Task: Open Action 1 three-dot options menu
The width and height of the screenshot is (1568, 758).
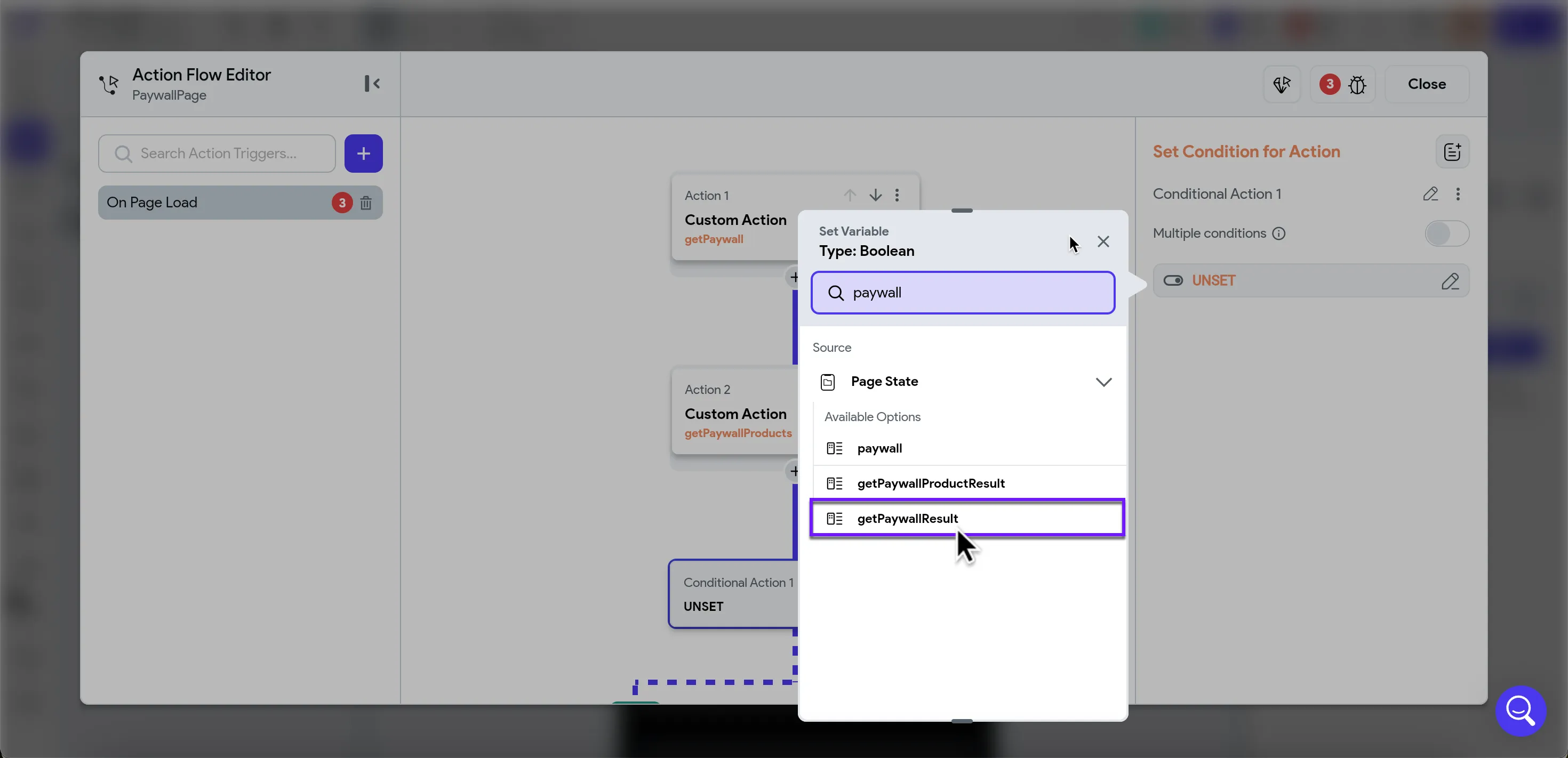Action: [x=897, y=195]
